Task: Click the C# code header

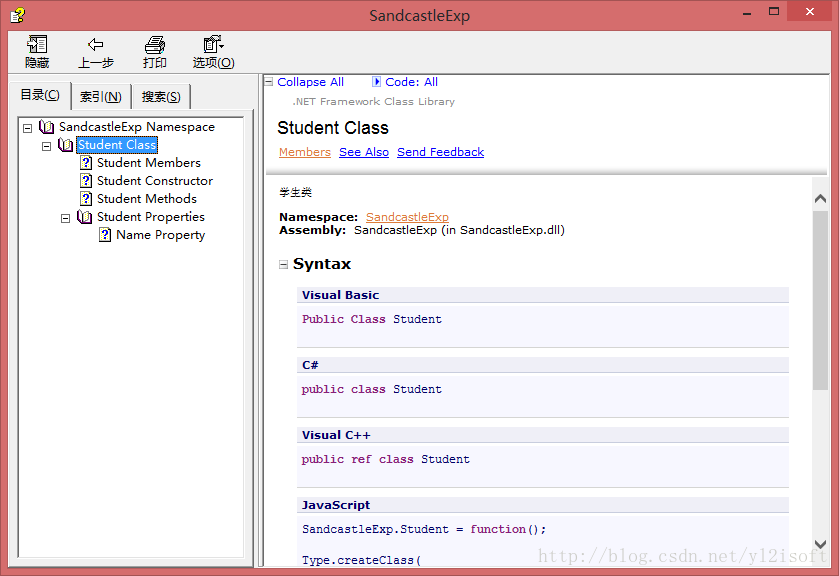Action: (x=543, y=365)
